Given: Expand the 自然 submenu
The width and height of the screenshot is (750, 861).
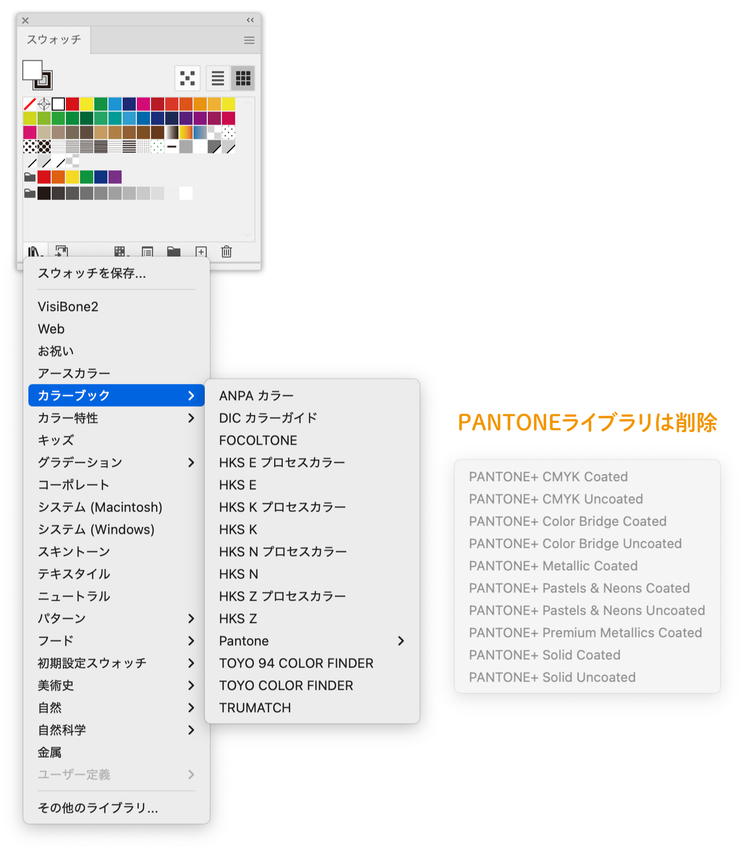Looking at the screenshot, I should (x=116, y=708).
